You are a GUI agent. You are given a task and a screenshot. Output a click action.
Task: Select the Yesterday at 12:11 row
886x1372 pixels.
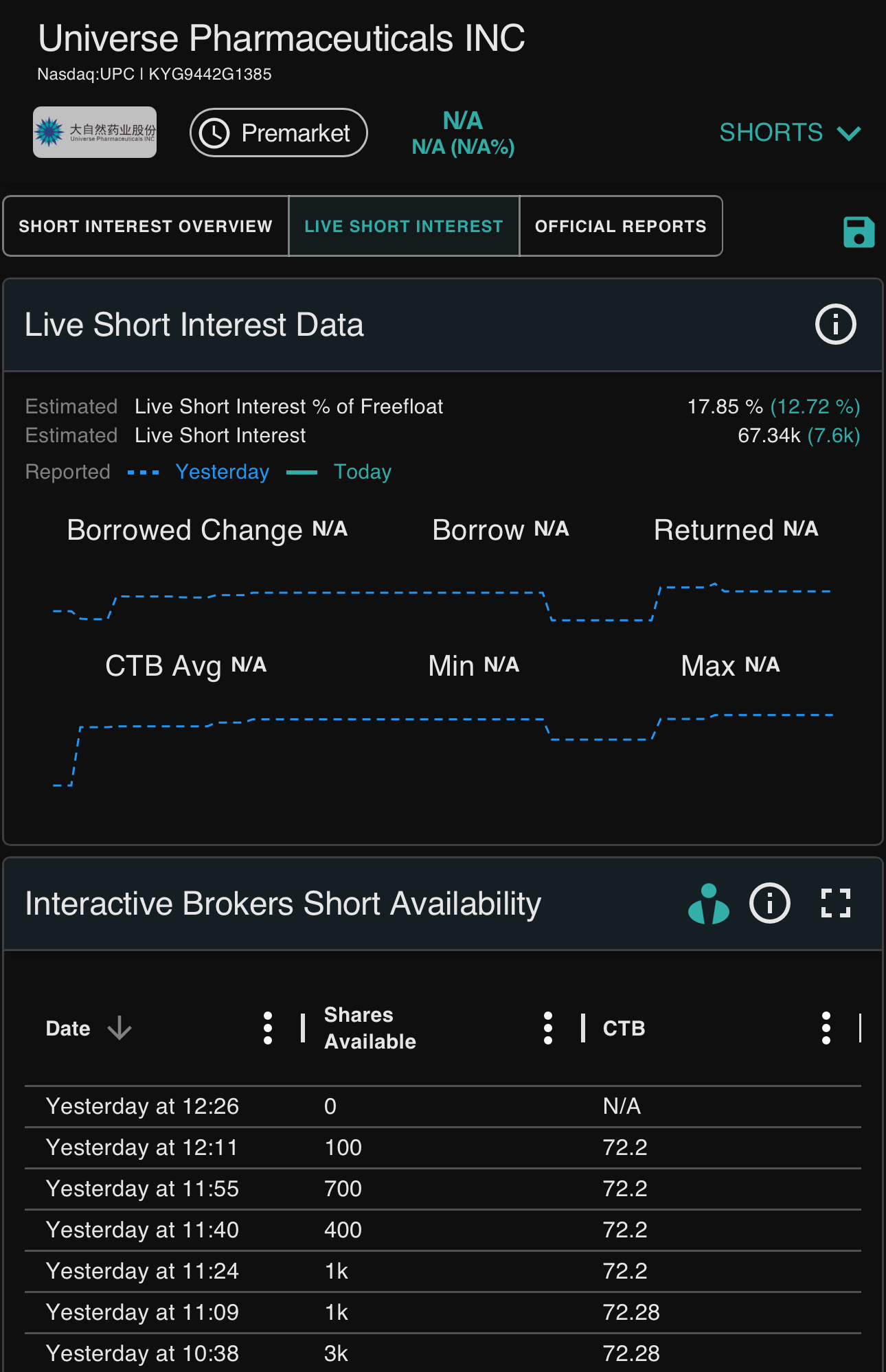pyautogui.click(x=443, y=1147)
